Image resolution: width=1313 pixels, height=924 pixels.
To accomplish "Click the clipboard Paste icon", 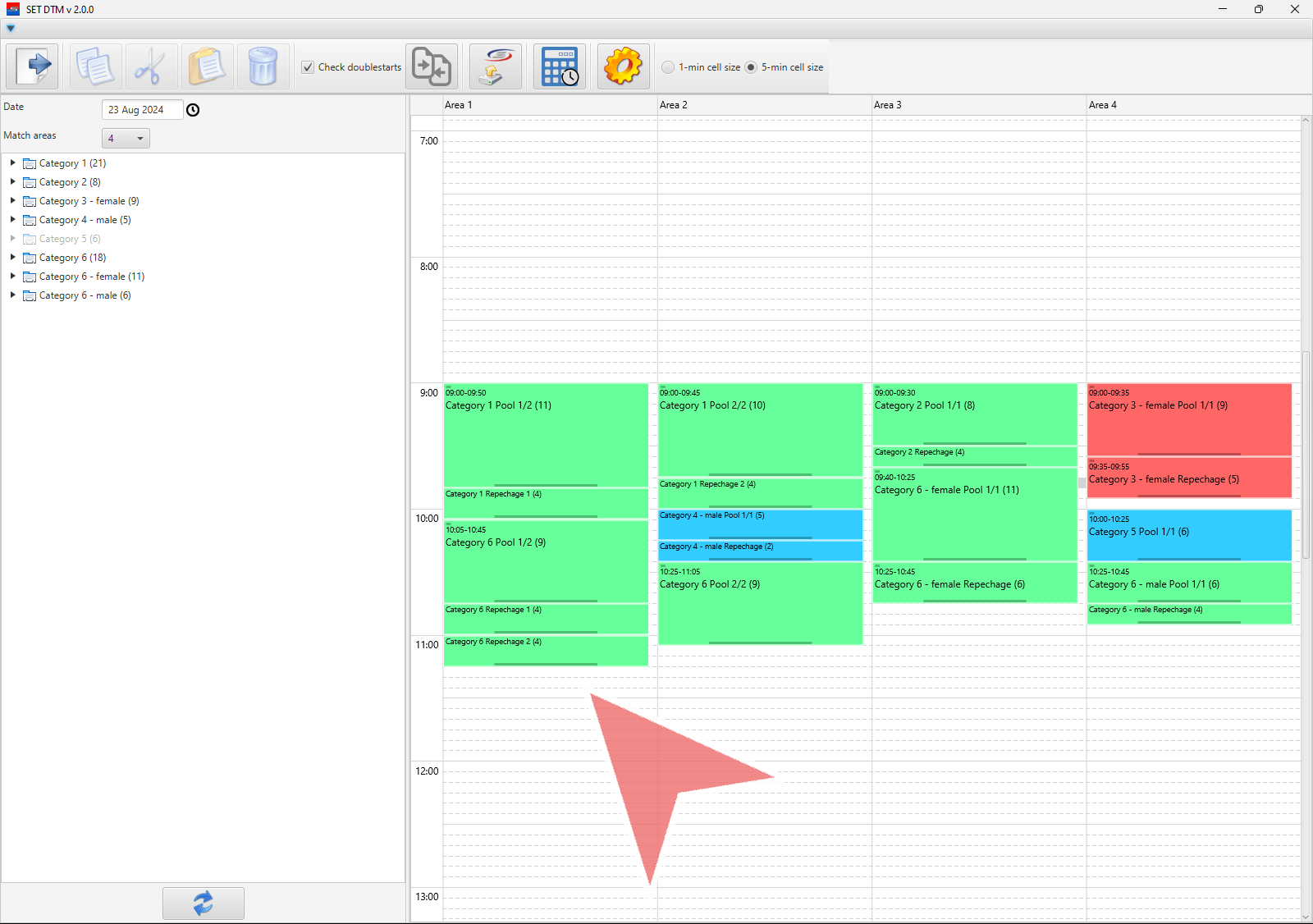I will [x=207, y=66].
